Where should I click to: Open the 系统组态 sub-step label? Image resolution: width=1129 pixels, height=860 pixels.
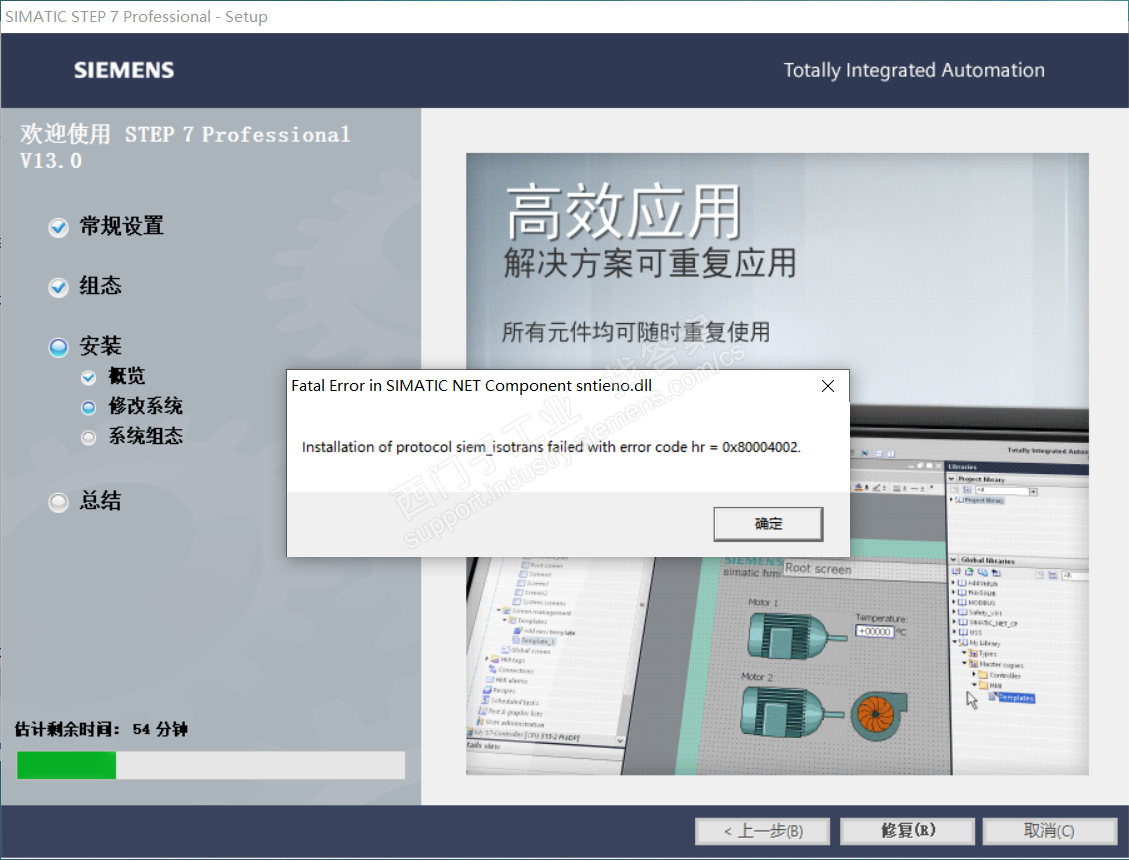[x=145, y=436]
